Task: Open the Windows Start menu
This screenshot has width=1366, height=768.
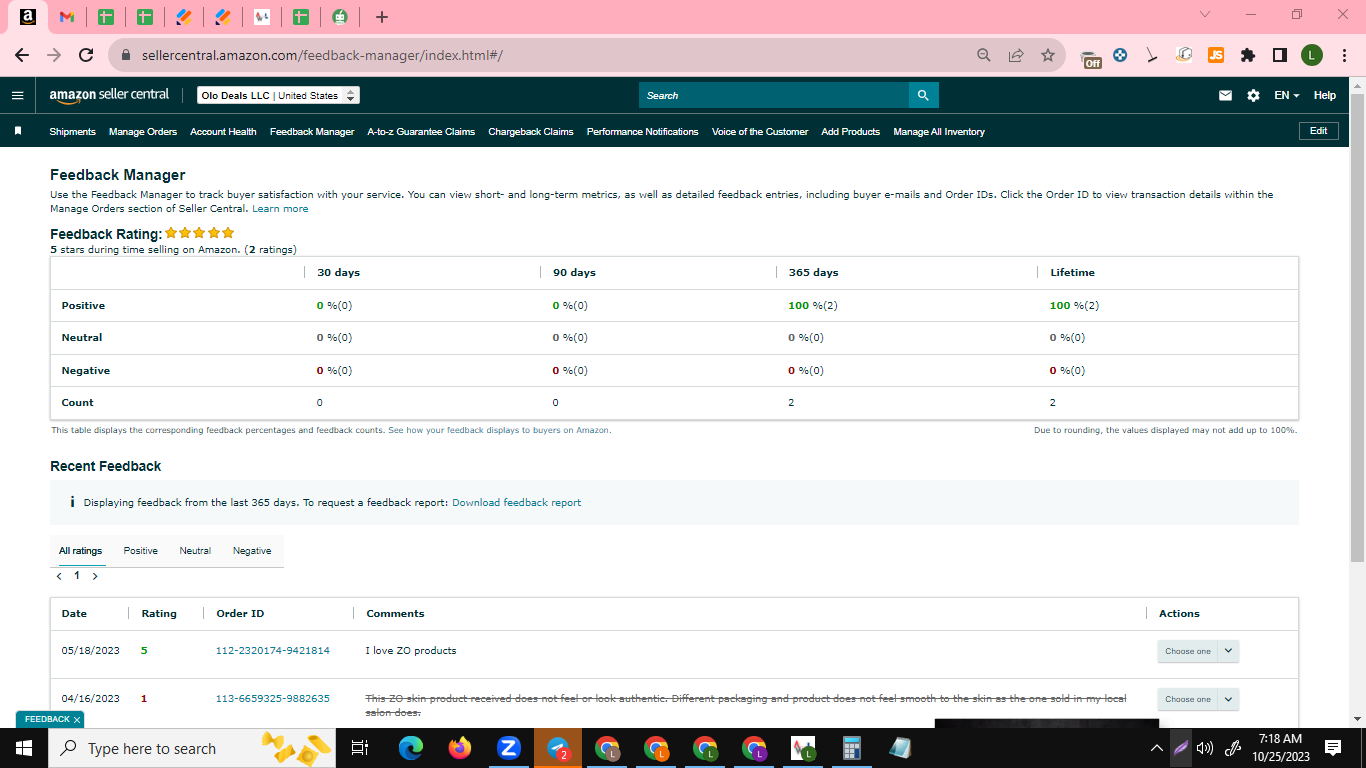Action: tap(23, 748)
